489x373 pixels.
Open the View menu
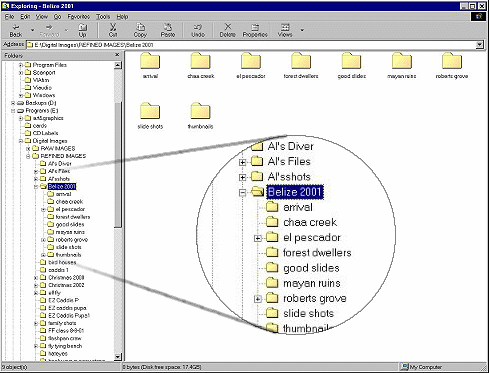(42, 16)
